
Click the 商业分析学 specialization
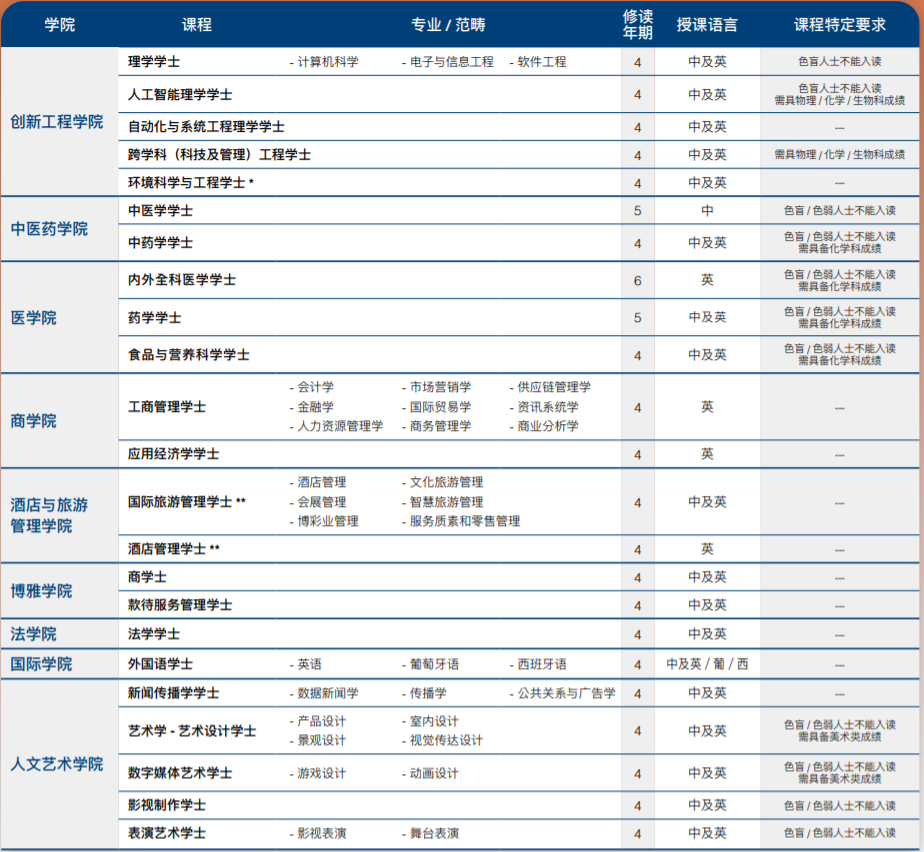click(544, 426)
